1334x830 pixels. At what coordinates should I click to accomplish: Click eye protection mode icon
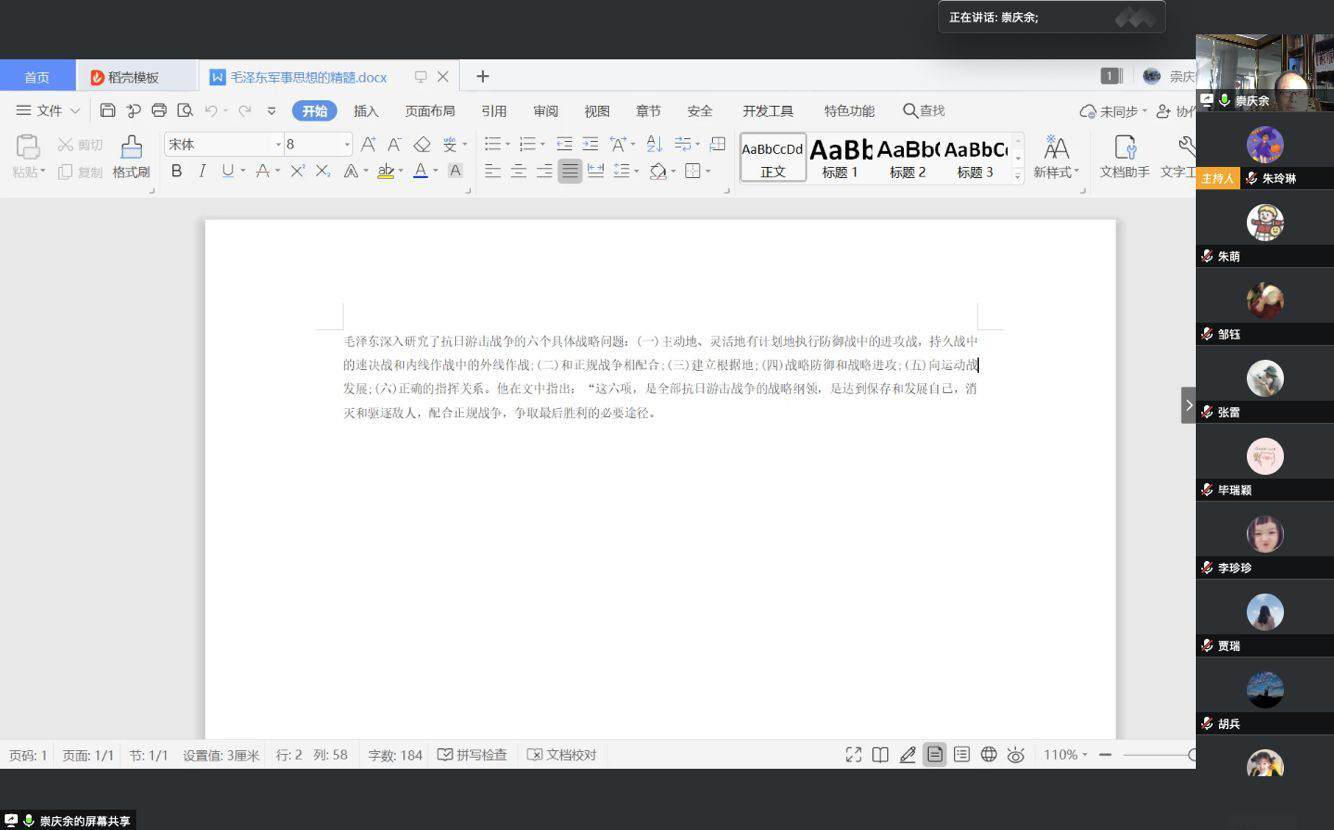tap(1016, 755)
